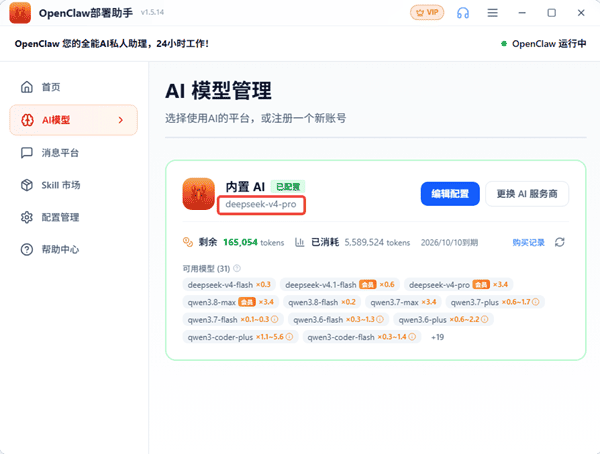
Task: Open the hamburger menu in title bar
Action: click(492, 13)
